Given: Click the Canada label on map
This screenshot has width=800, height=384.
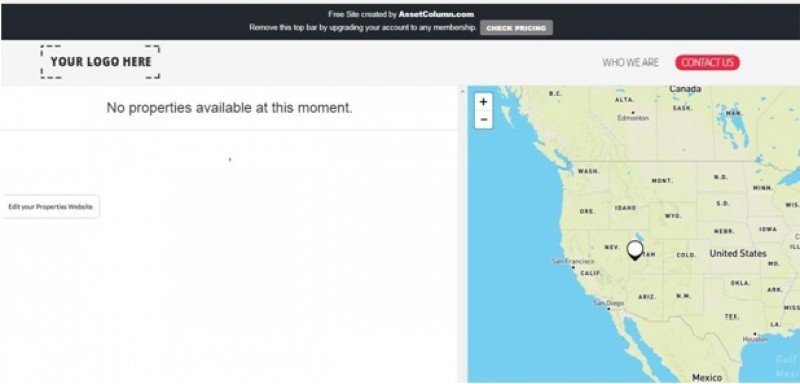Looking at the screenshot, I should coord(685,89).
